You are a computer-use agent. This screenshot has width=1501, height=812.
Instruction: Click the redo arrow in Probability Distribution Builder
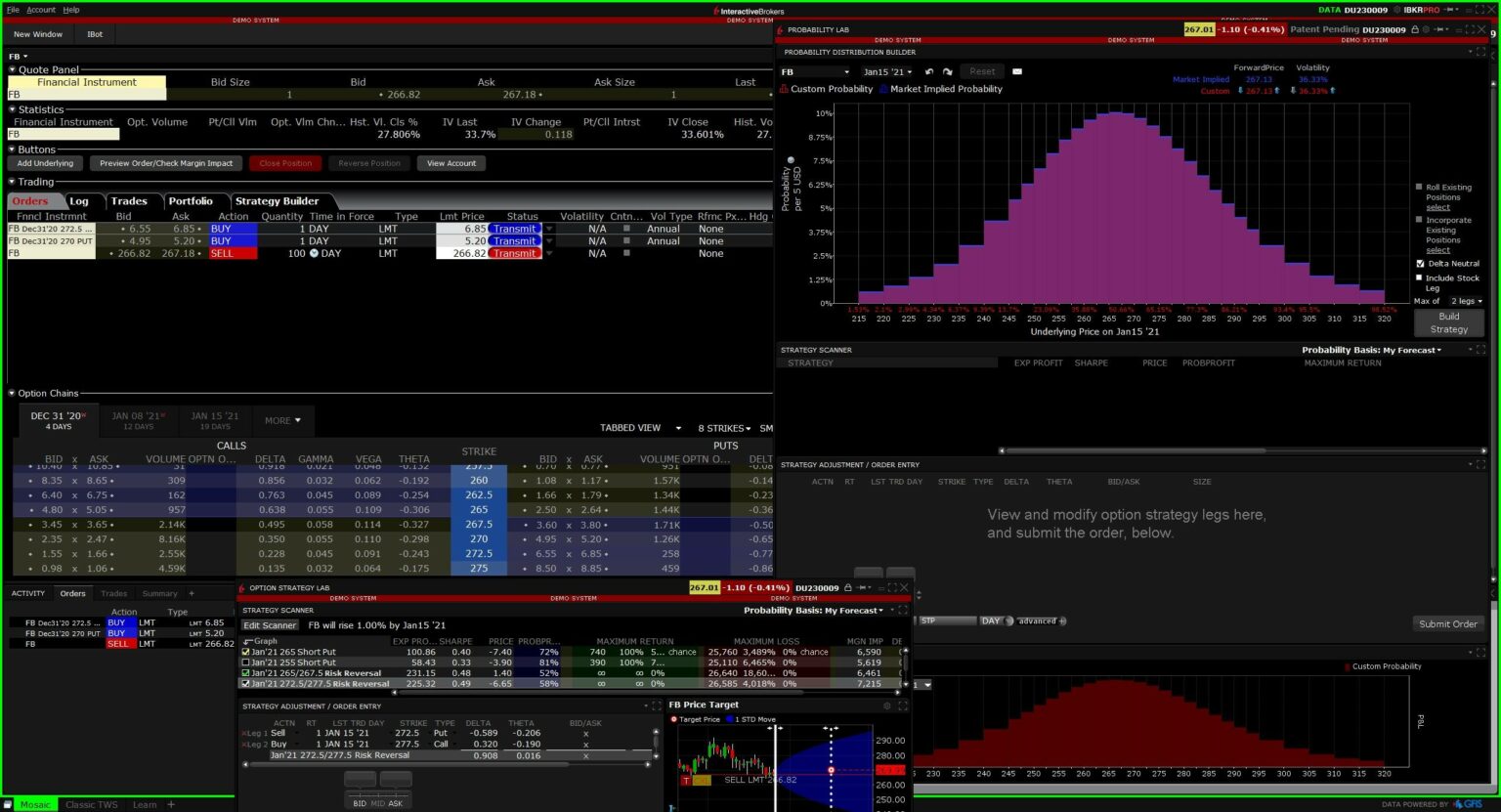[x=947, y=71]
